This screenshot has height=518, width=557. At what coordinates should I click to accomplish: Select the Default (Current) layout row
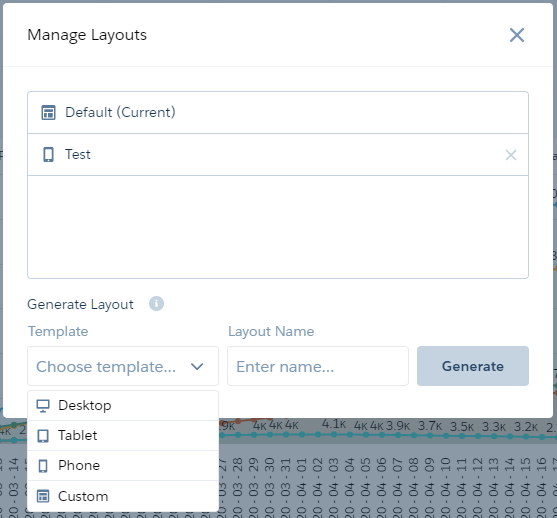278,113
